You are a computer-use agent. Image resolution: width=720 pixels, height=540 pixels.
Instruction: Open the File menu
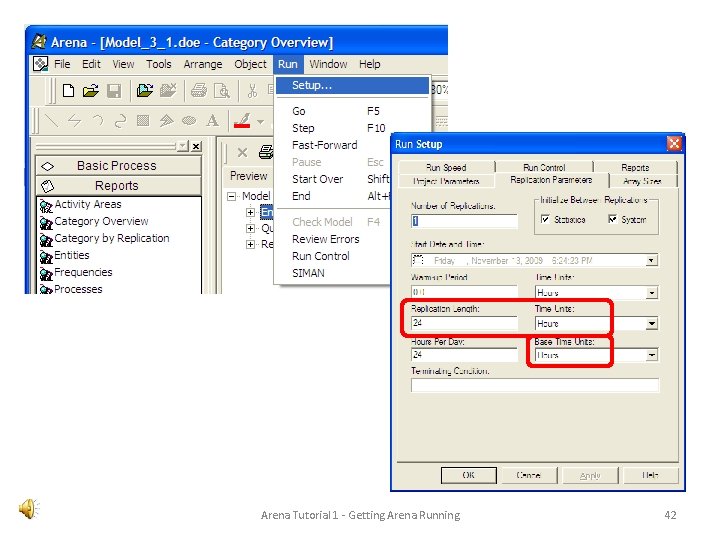point(62,64)
